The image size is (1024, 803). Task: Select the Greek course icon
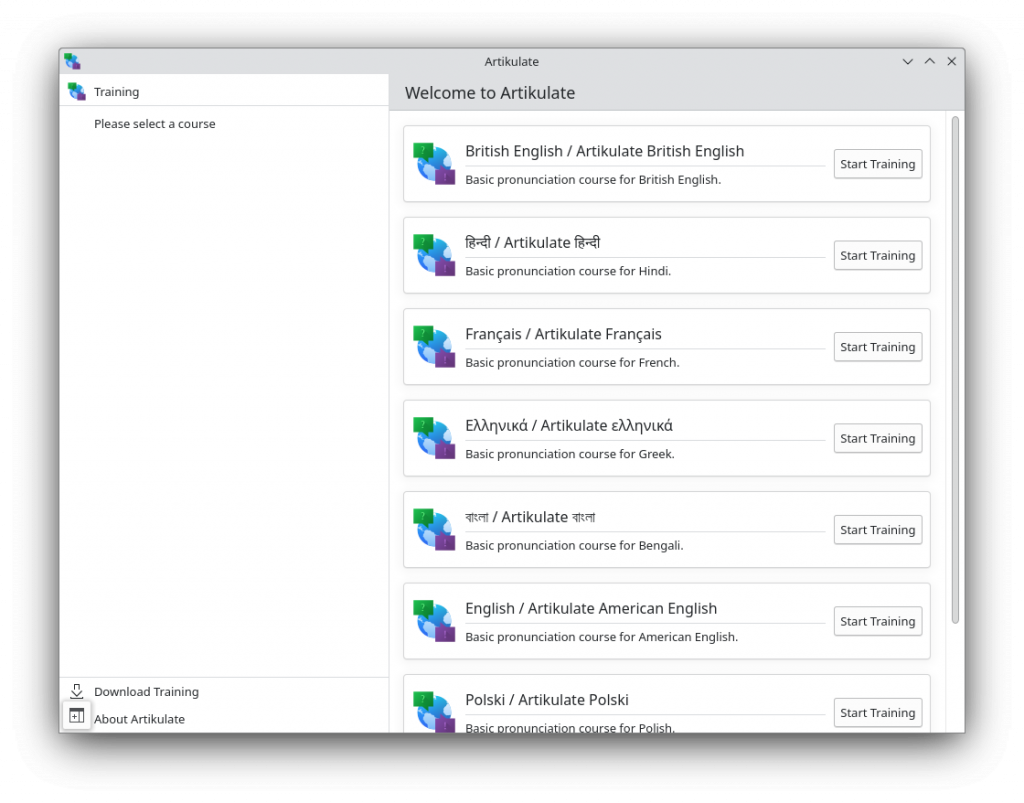[x=434, y=438]
